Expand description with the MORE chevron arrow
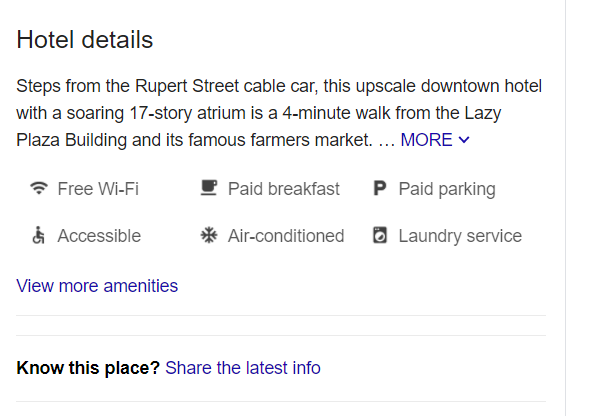Screen dimensions: 605x416 click(464, 140)
